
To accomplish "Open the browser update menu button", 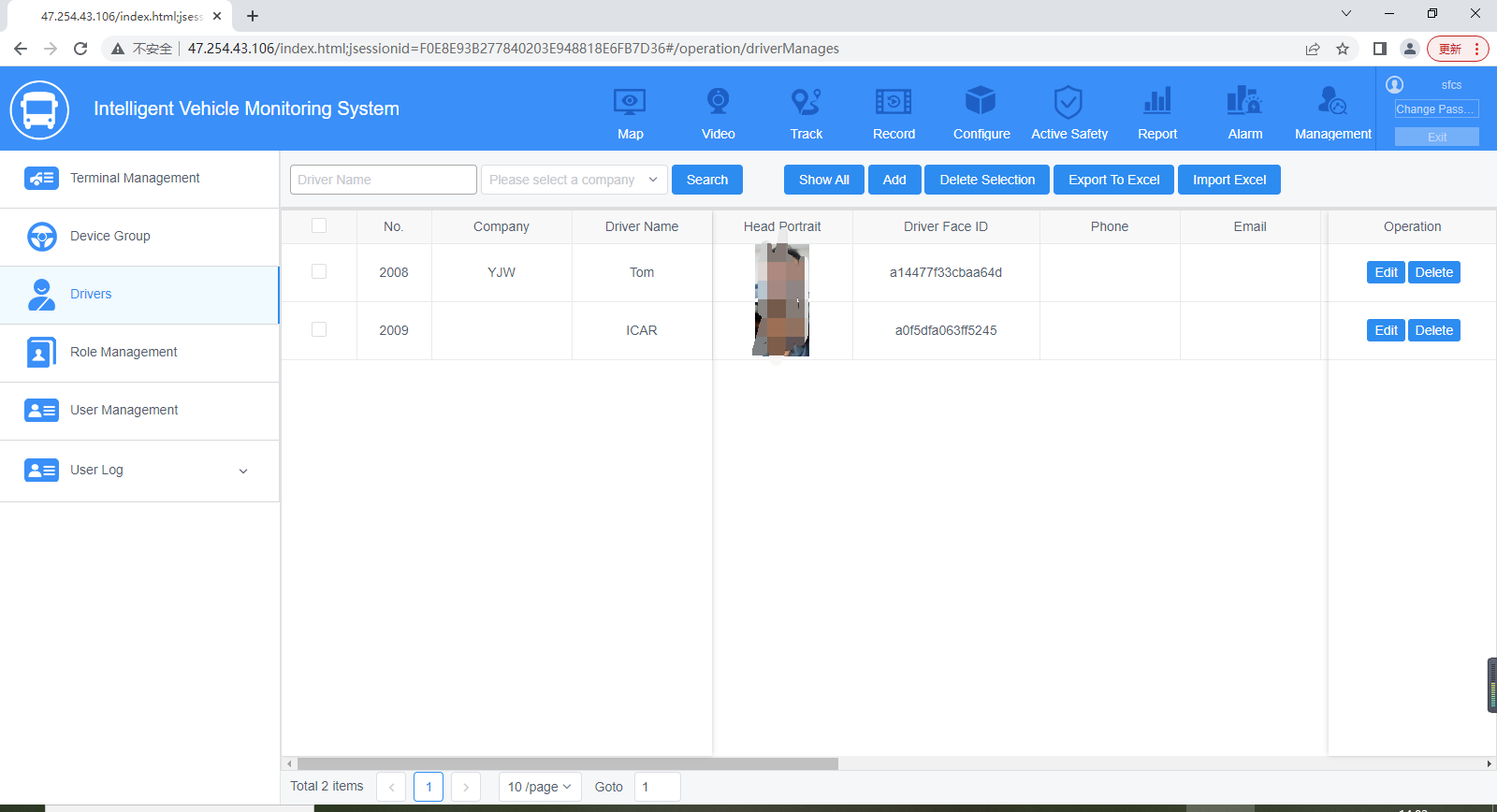I will pos(1458,49).
